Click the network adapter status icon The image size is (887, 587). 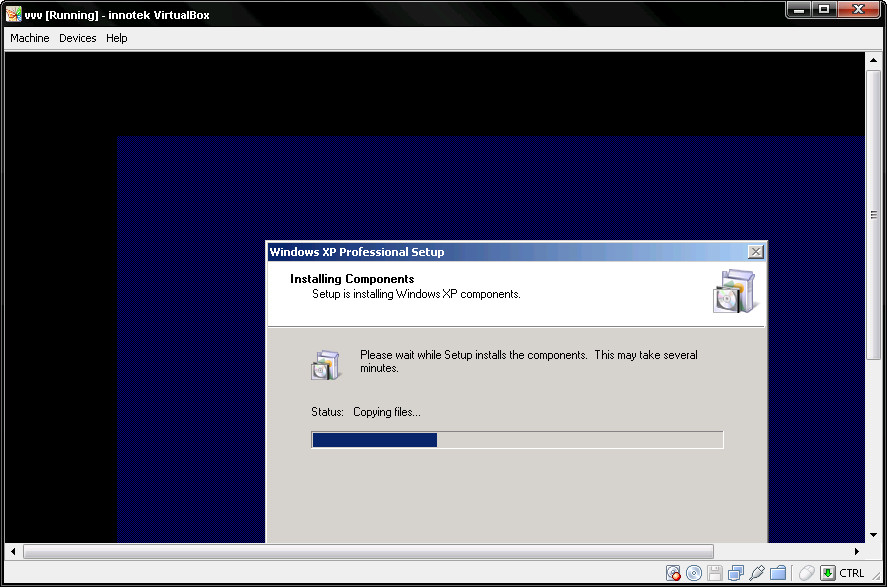point(736,573)
